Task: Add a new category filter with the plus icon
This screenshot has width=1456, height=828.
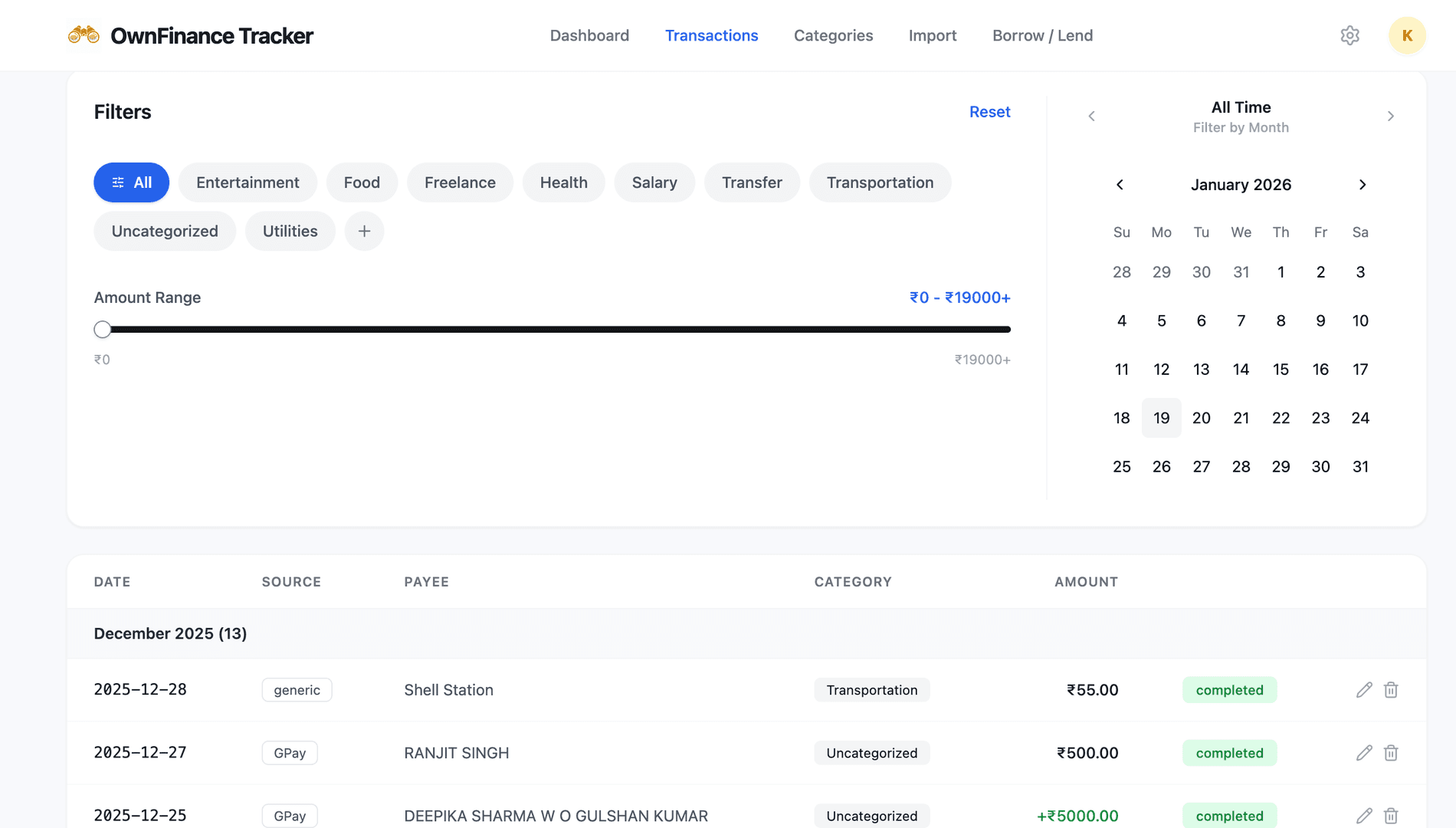Action: pyautogui.click(x=364, y=231)
